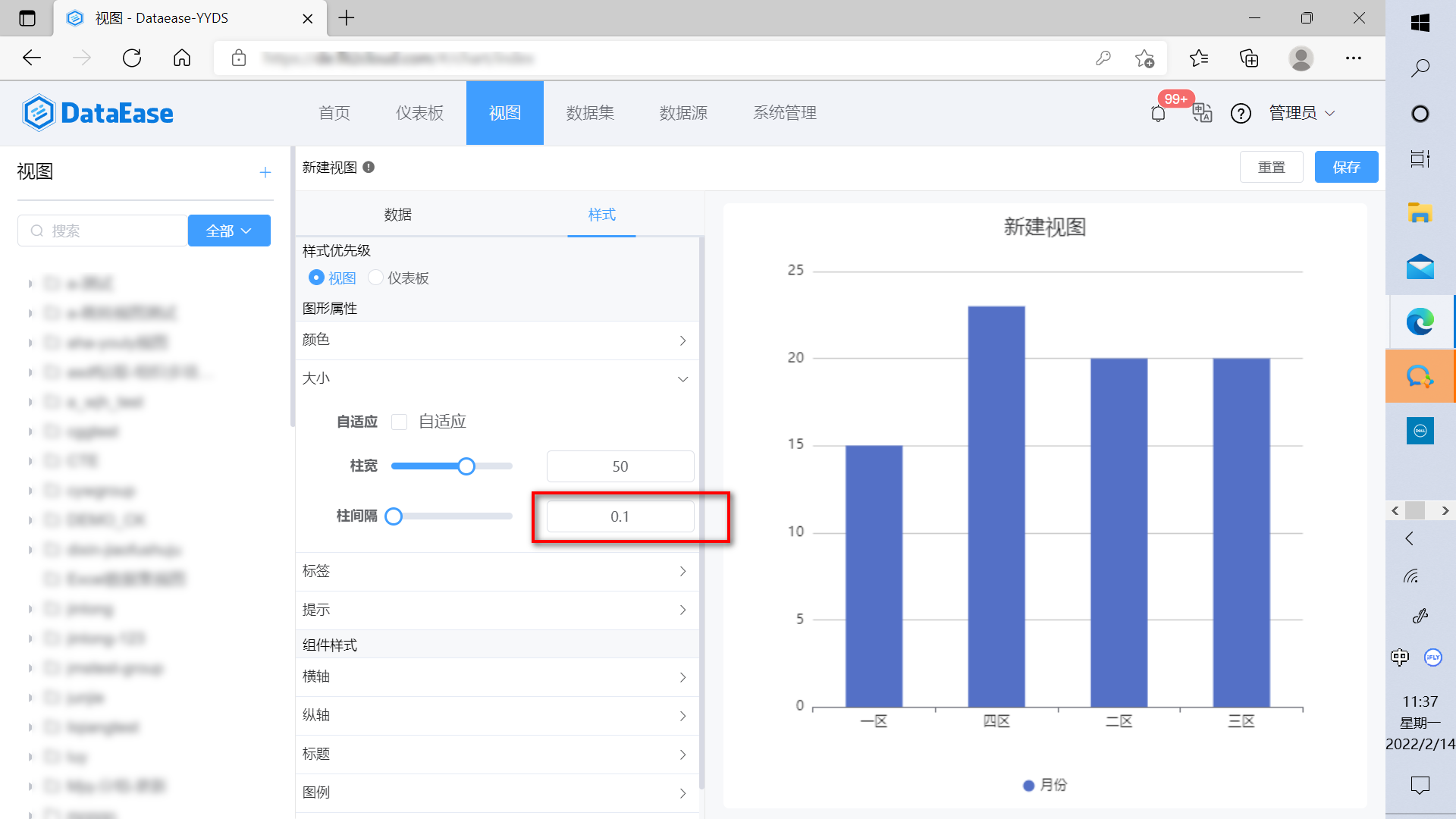Click the 保存 button to save the view
The height and width of the screenshot is (819, 1456).
click(1346, 167)
